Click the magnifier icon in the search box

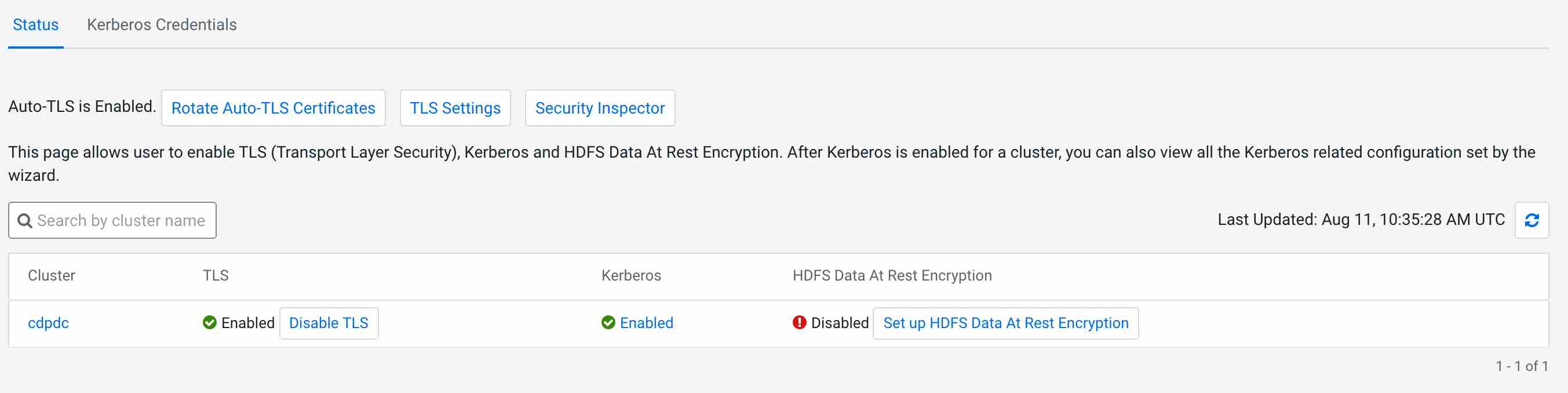pos(24,221)
